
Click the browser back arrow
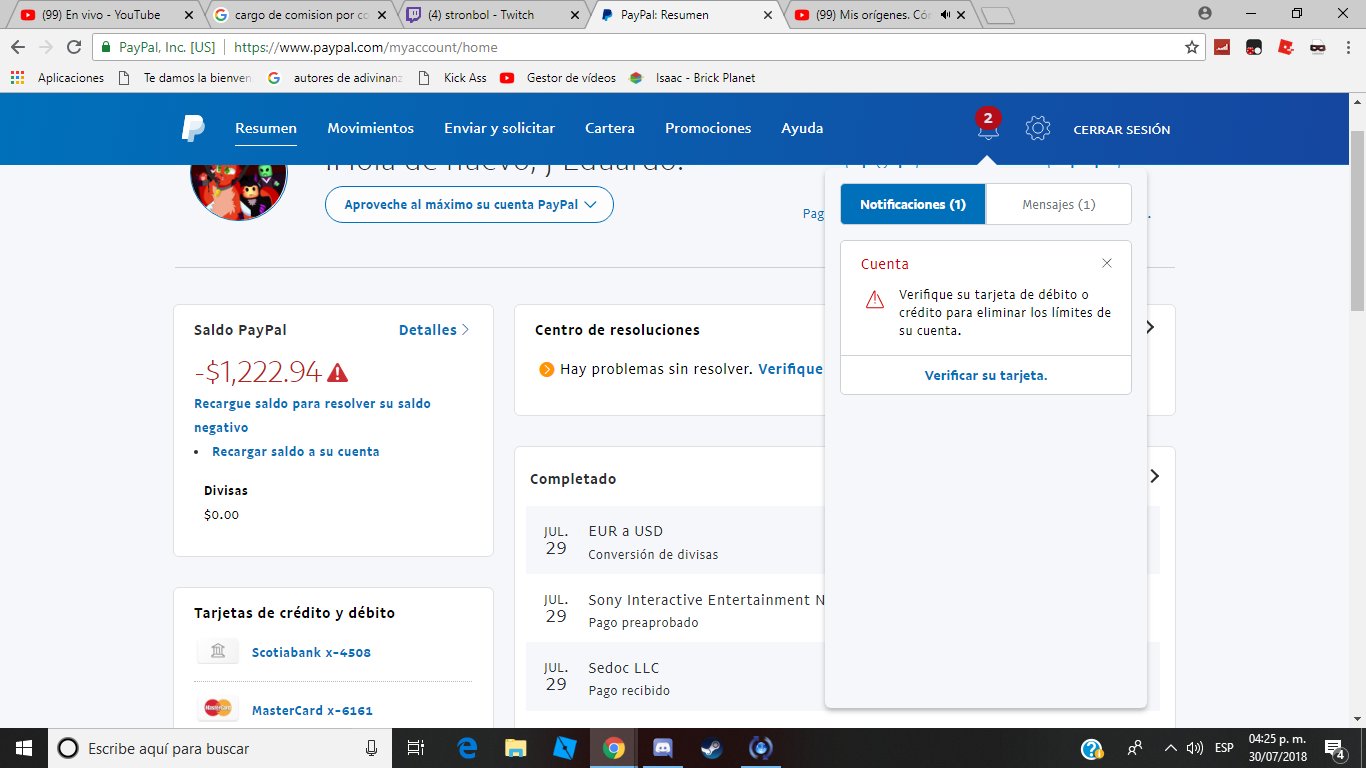pyautogui.click(x=18, y=47)
